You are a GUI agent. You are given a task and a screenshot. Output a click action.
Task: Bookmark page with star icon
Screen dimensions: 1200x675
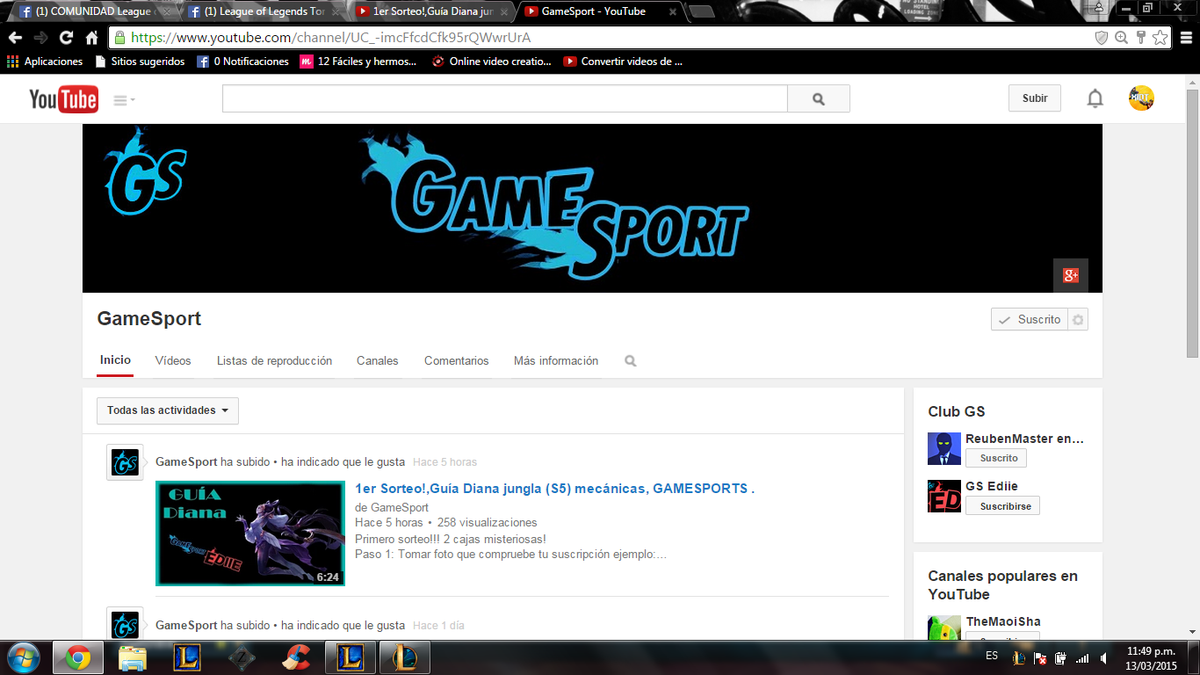click(1160, 38)
